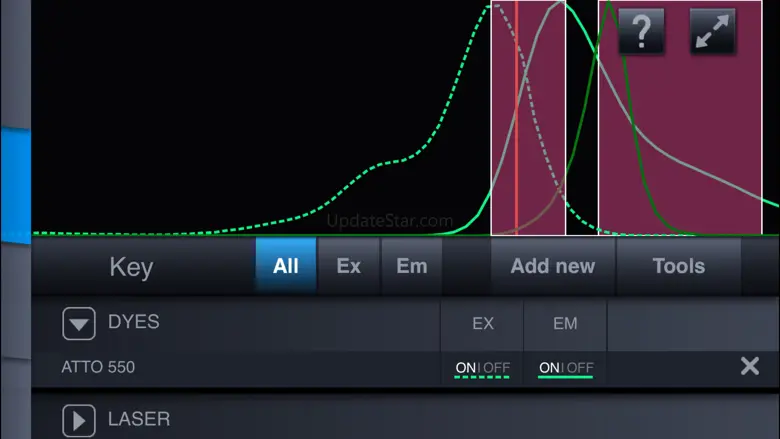The image size is (780, 439).
Task: Open the help question mark icon
Action: pyautogui.click(x=641, y=31)
